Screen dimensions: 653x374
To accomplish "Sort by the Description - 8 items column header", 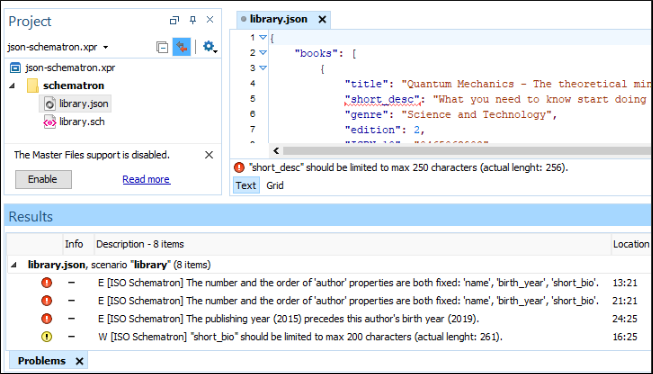I will 140,244.
